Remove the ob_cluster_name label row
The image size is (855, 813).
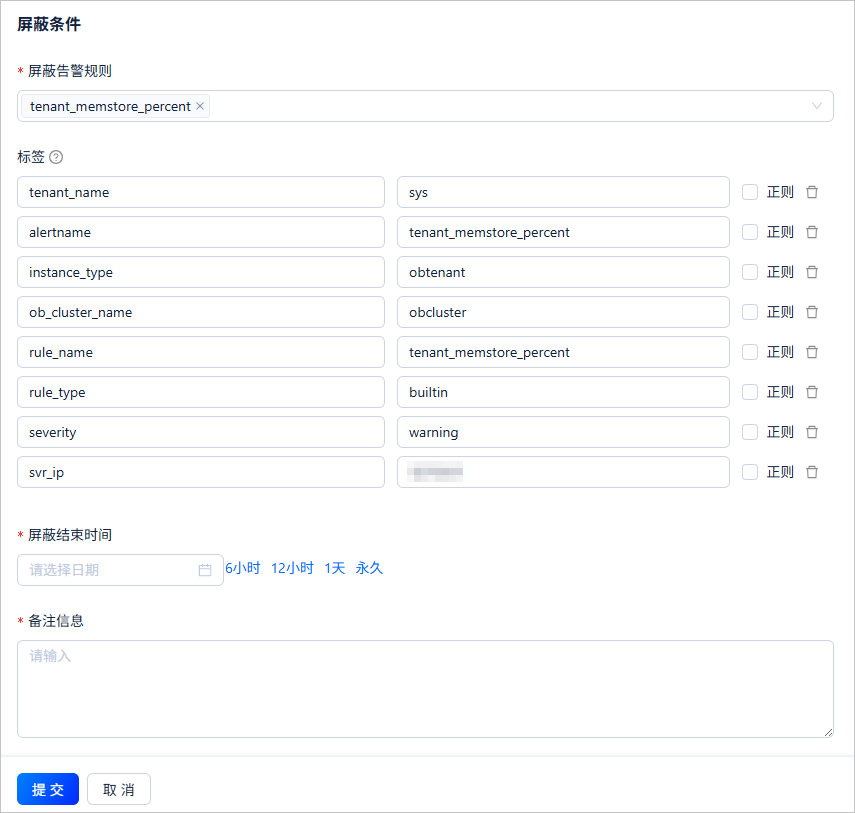812,312
